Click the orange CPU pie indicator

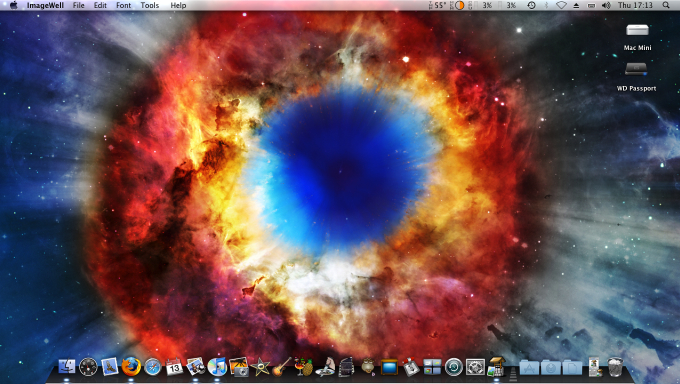point(459,5)
